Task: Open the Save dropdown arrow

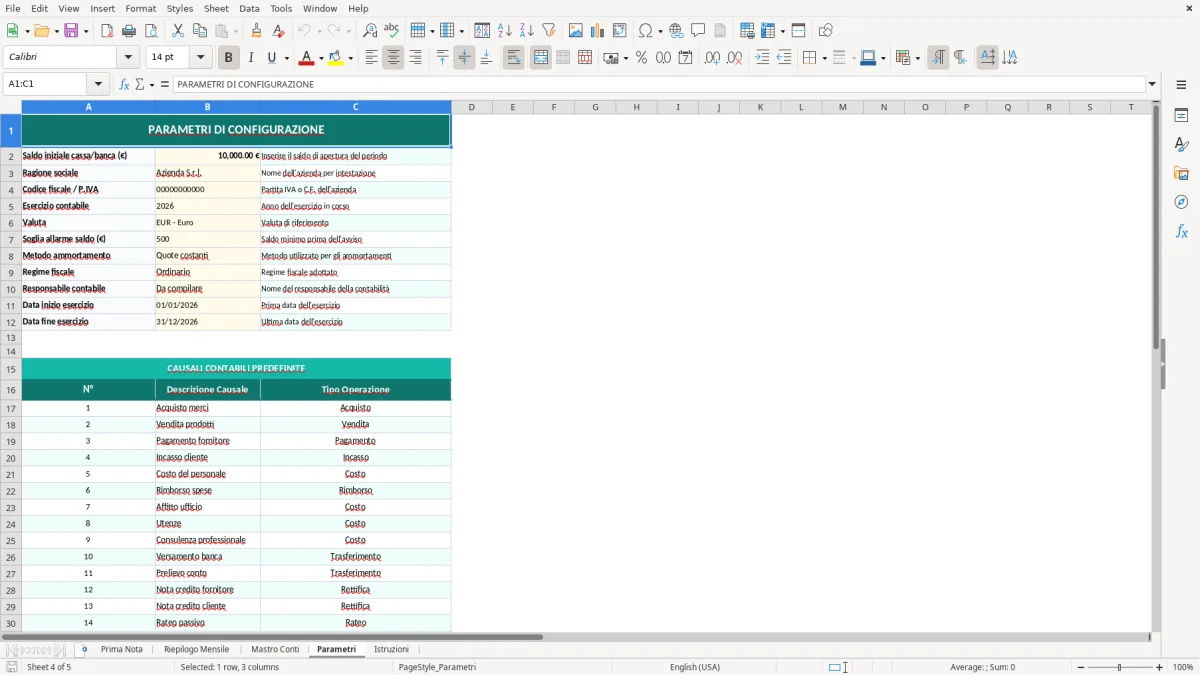Action: [x=85, y=31]
